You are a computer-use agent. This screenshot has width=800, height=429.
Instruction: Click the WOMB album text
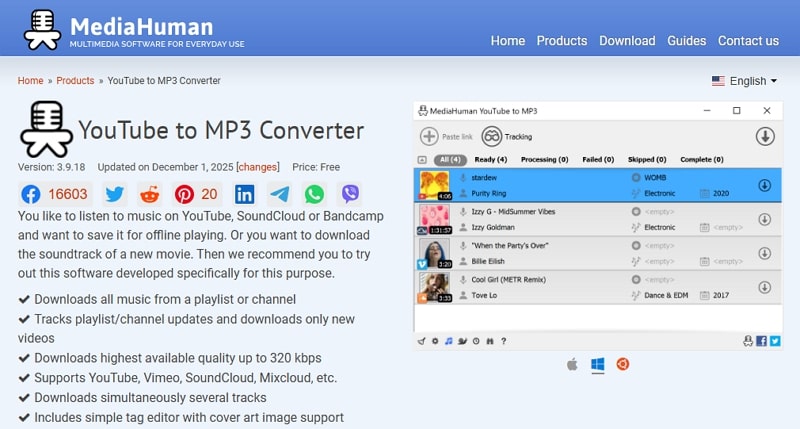coord(655,178)
